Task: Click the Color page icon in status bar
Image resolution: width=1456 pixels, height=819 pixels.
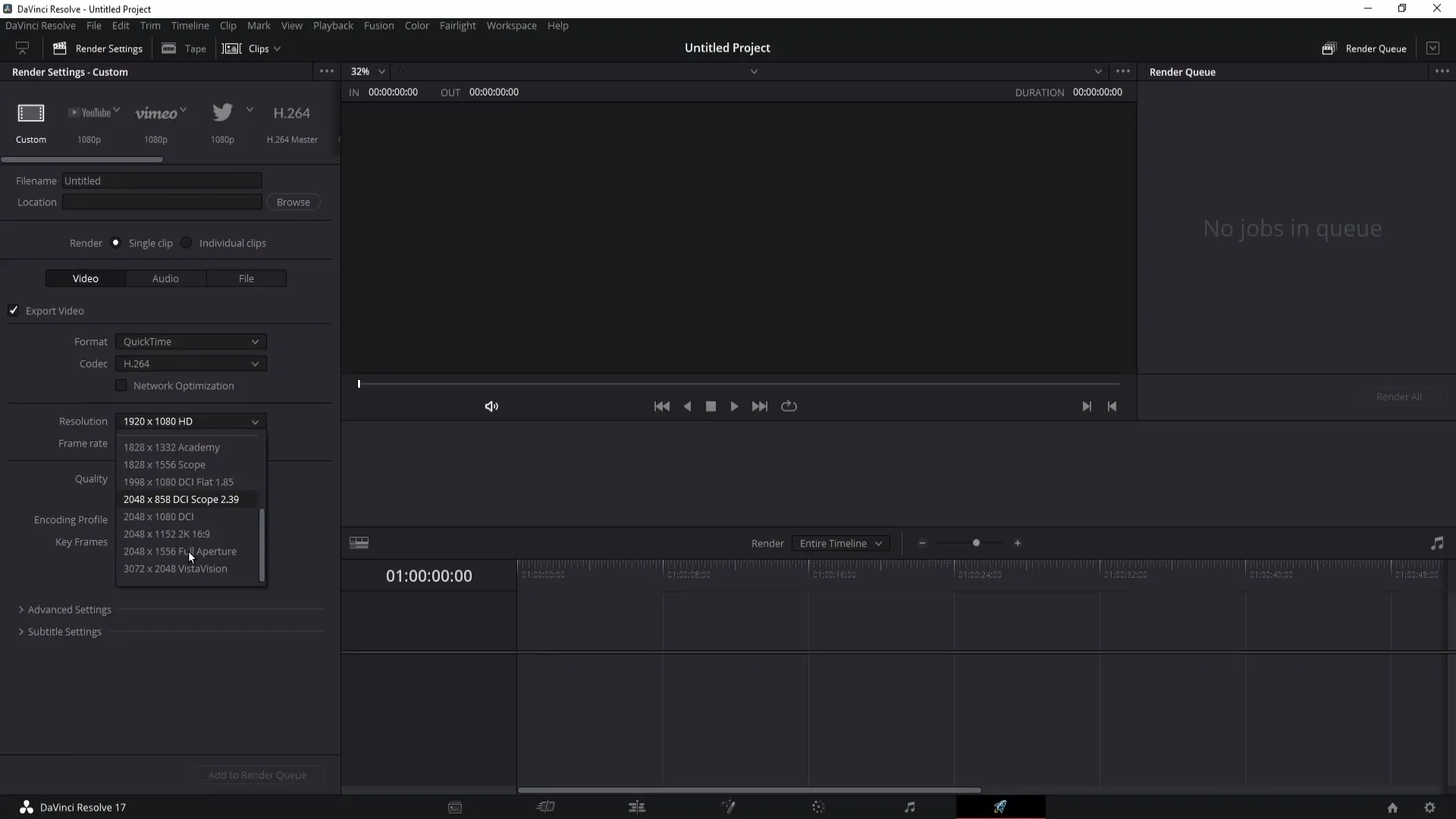Action: tap(817, 807)
